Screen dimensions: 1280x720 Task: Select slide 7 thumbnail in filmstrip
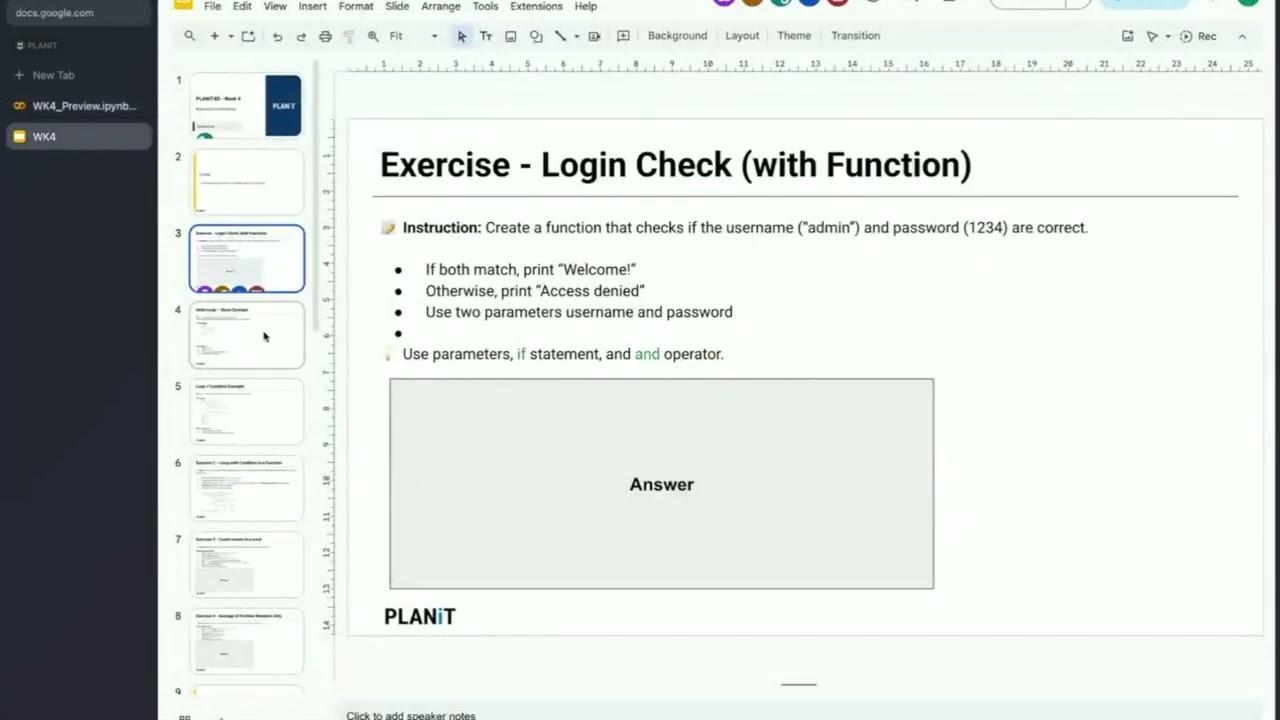(247, 565)
